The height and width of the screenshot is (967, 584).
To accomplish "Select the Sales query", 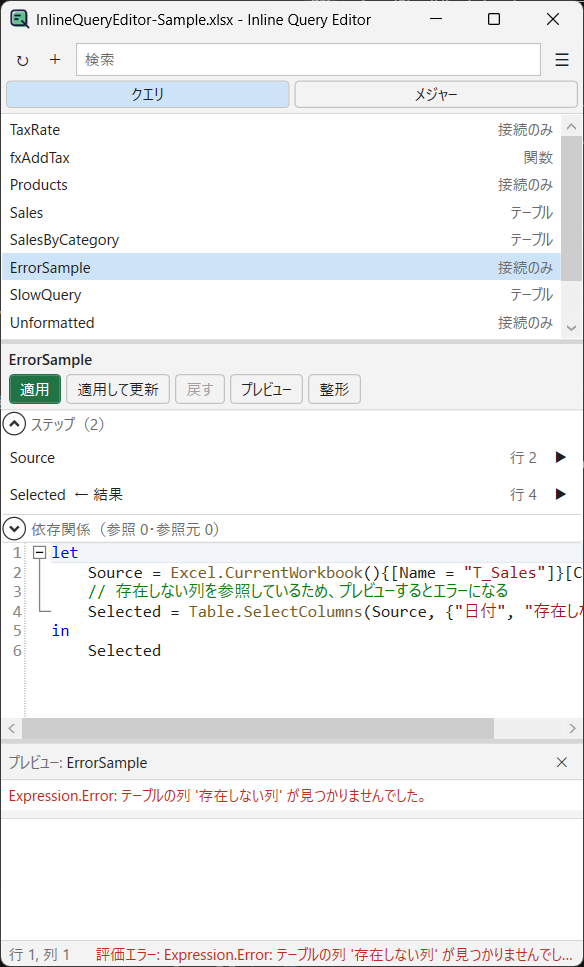I will pyautogui.click(x=281, y=213).
